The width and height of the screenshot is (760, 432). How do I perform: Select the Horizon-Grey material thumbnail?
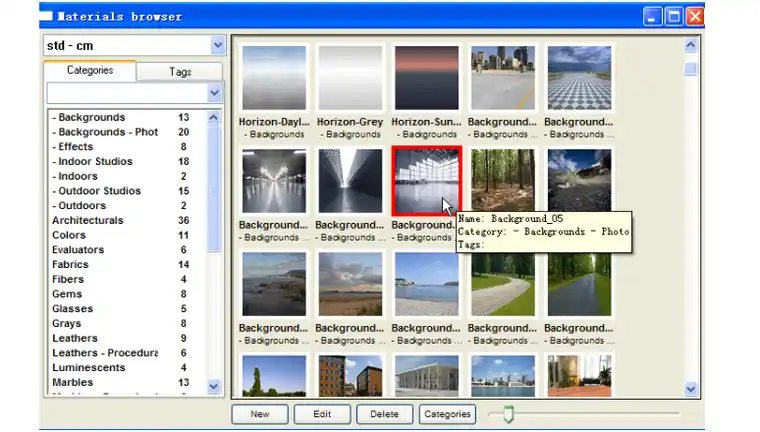(x=350, y=78)
